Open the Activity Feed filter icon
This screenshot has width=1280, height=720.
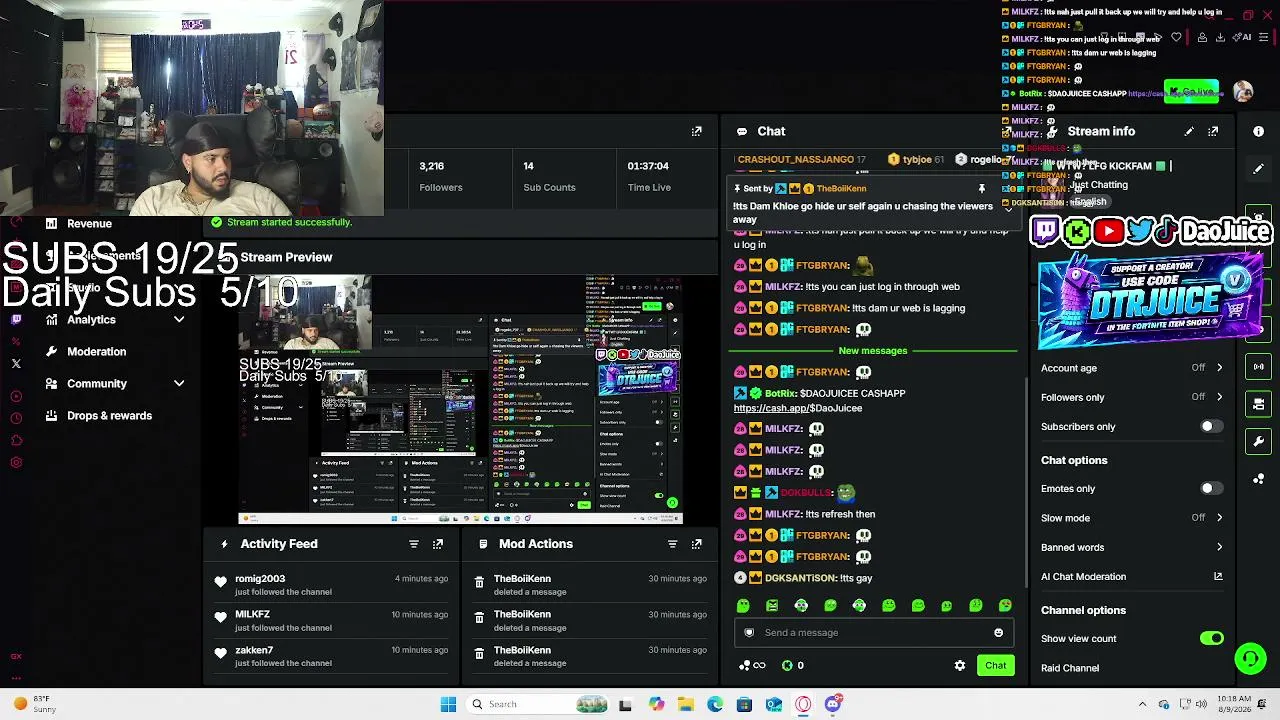414,544
